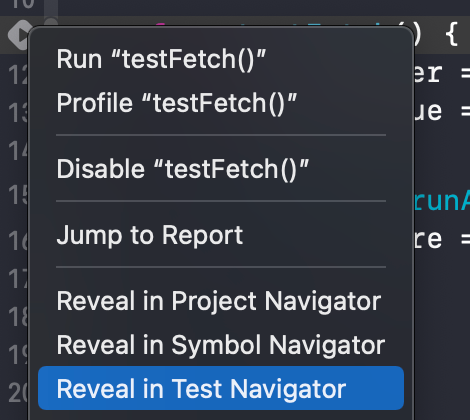The image size is (470, 420).
Task: Click highlighted Reveal in Test Navigator
Action: coord(221,388)
